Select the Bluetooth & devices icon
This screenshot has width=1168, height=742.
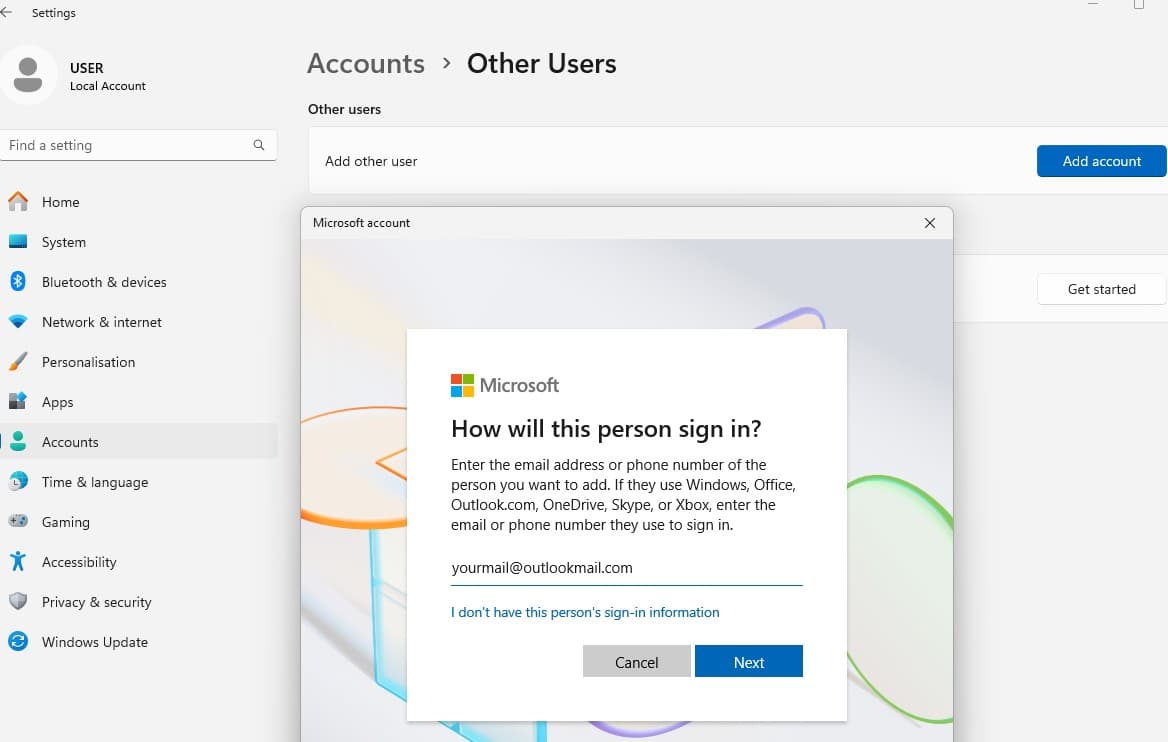(x=18, y=282)
